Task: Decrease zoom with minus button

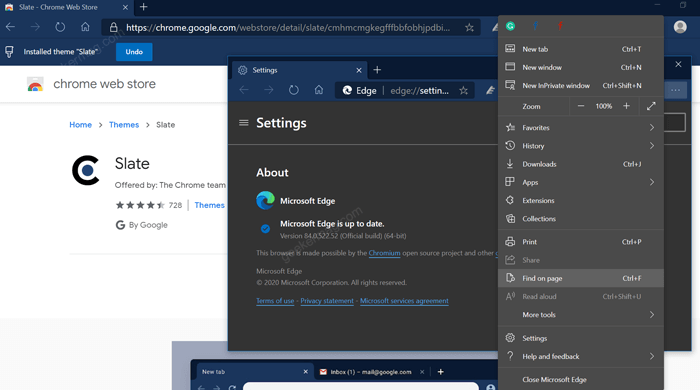Action: click(x=581, y=106)
